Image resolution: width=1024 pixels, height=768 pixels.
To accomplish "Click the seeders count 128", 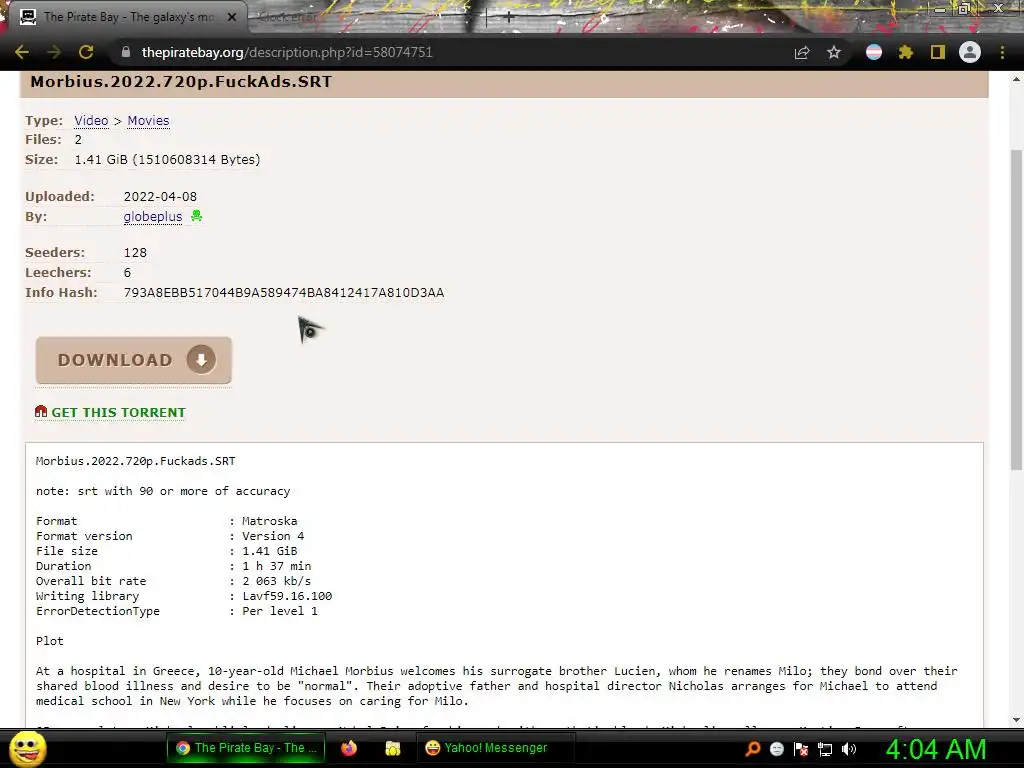I will (135, 253).
